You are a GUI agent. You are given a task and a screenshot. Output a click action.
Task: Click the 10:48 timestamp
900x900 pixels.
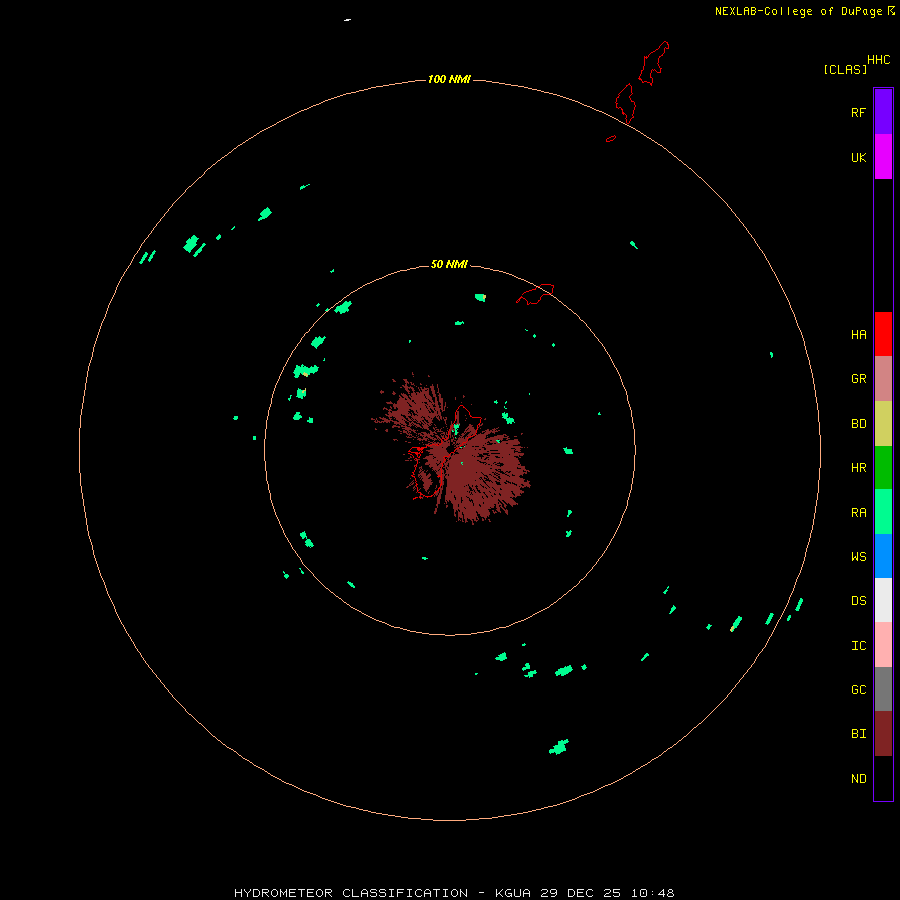tap(653, 893)
